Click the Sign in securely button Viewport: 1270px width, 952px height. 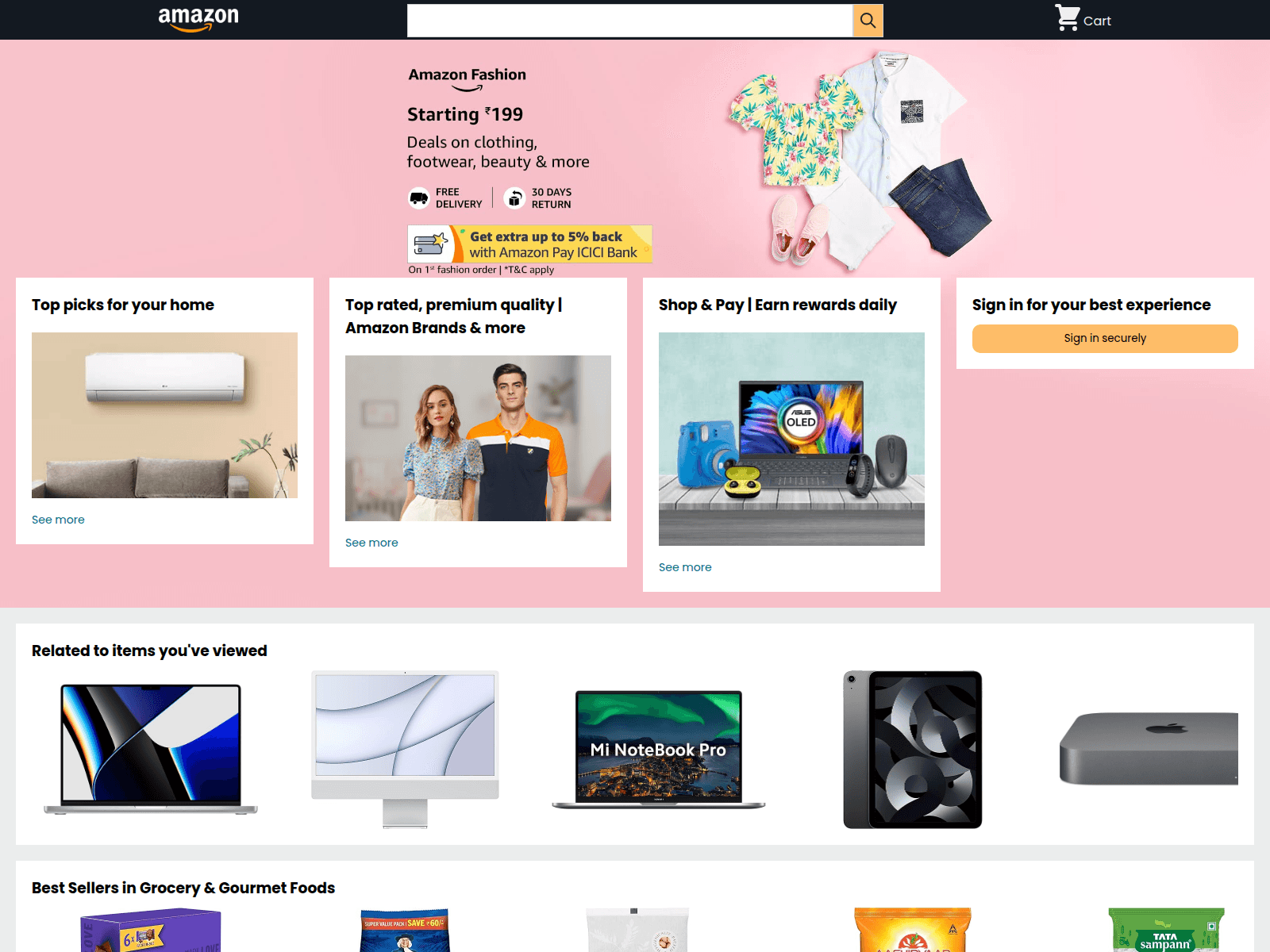(1105, 339)
